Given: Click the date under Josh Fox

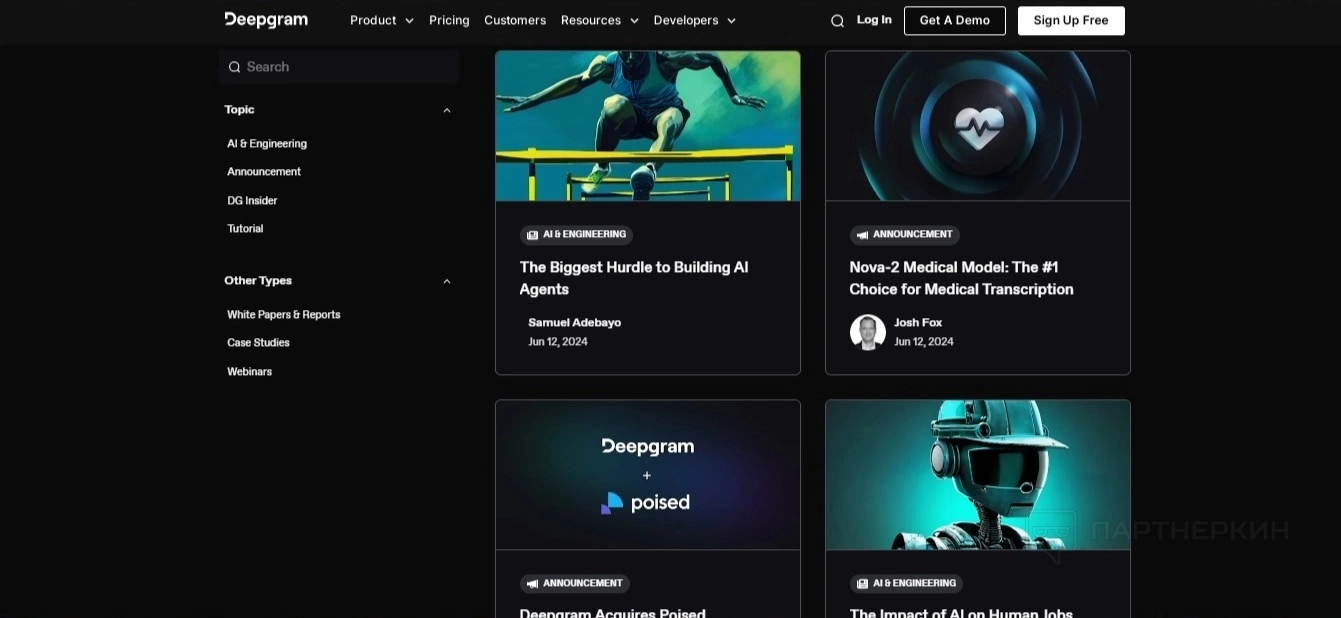Looking at the screenshot, I should point(924,342).
